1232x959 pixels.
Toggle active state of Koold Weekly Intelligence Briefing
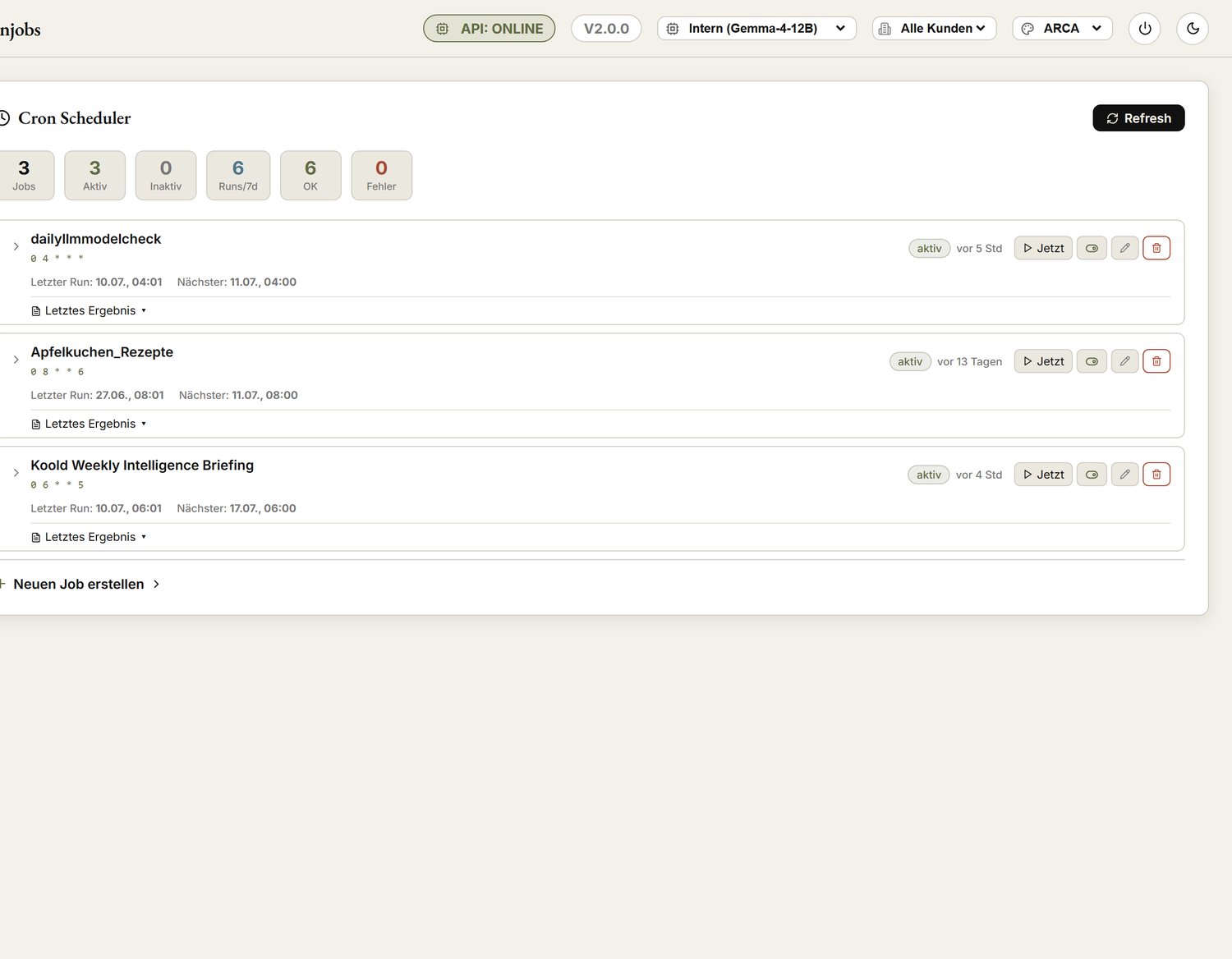pos(1092,475)
